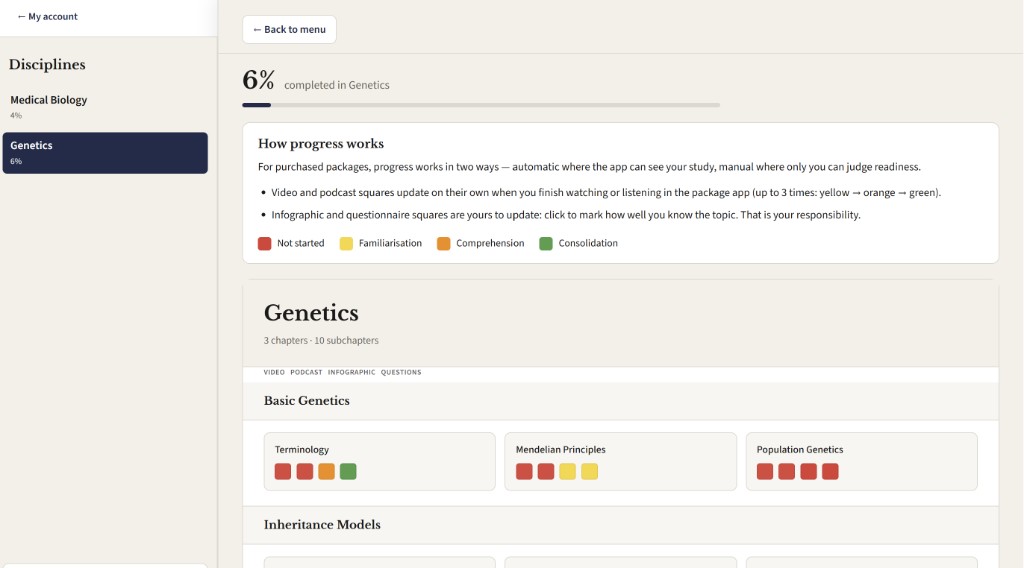The width and height of the screenshot is (1024, 568).
Task: Select Medical Biology discipline
Action: (105, 106)
